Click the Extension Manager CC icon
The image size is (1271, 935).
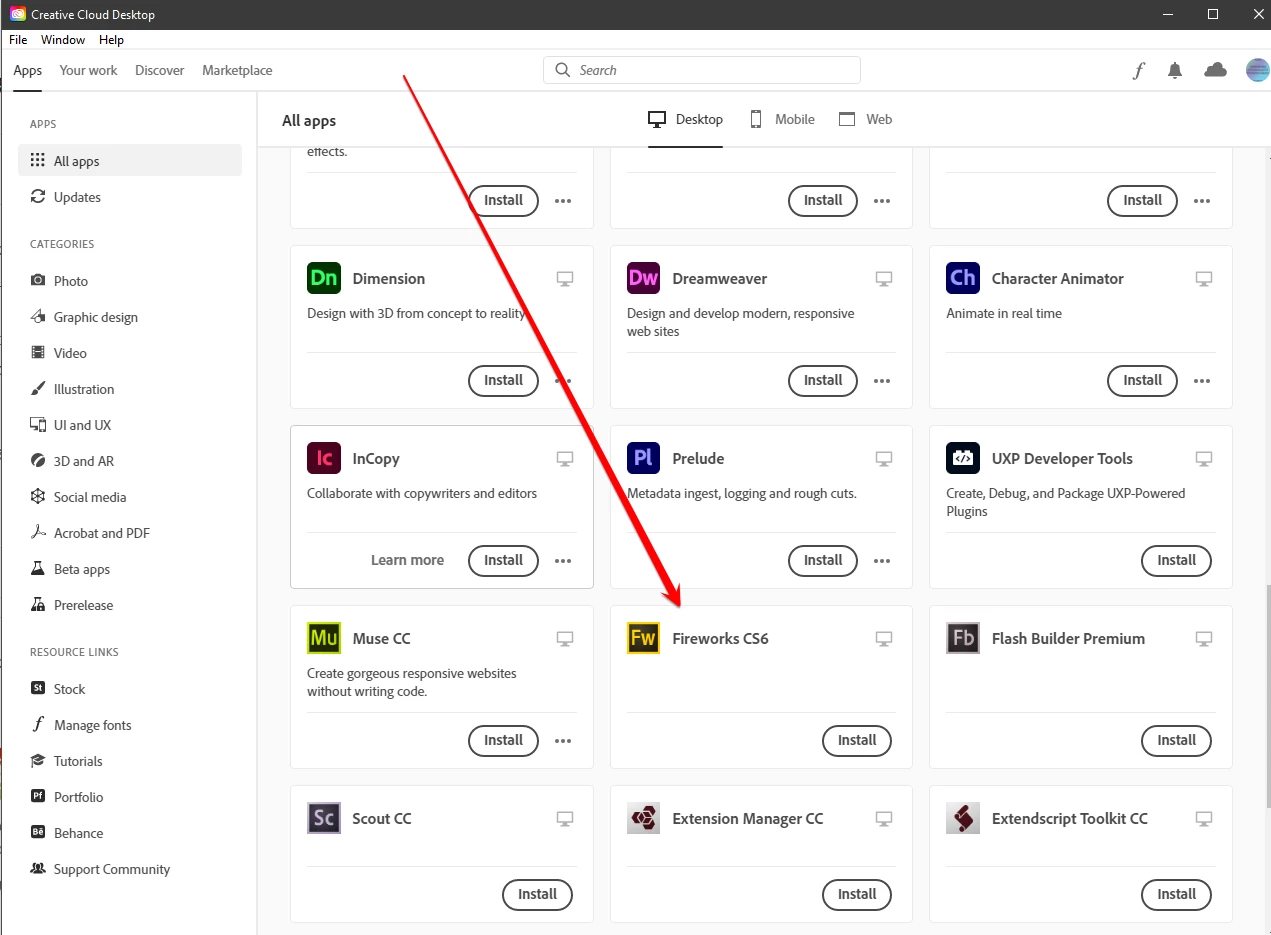pos(643,818)
